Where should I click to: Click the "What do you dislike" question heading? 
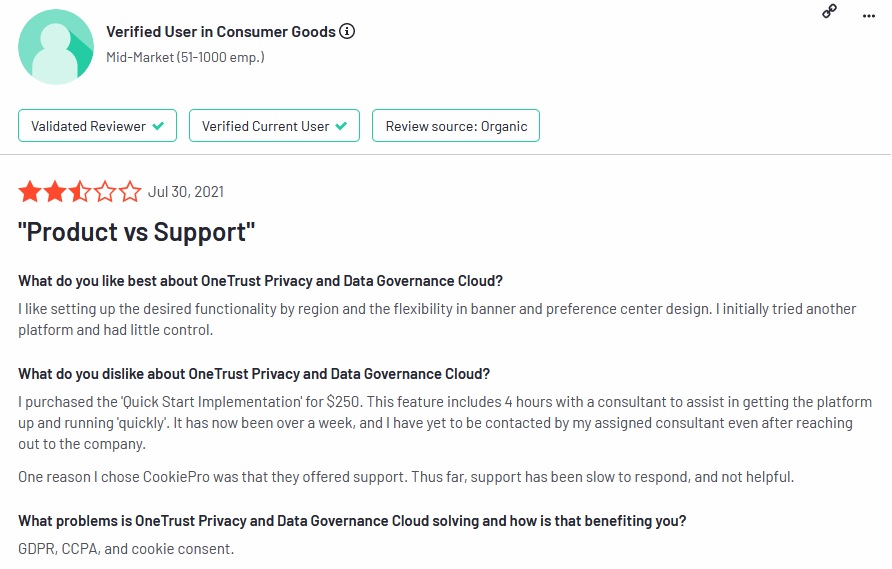(x=254, y=374)
